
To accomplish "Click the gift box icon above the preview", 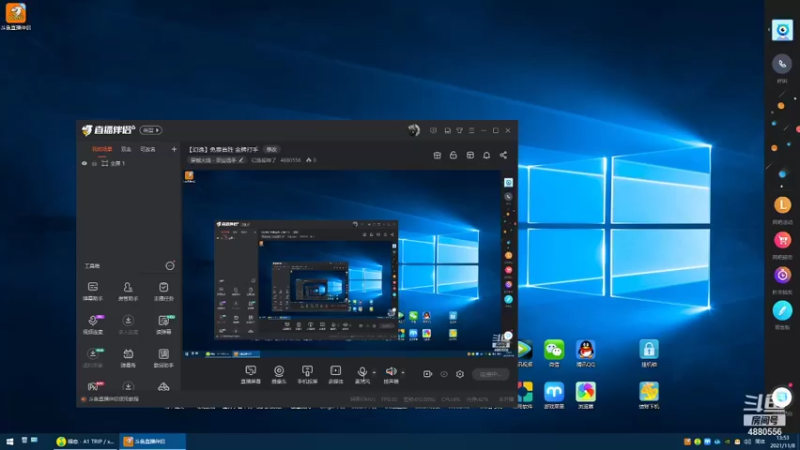I will coord(437,155).
